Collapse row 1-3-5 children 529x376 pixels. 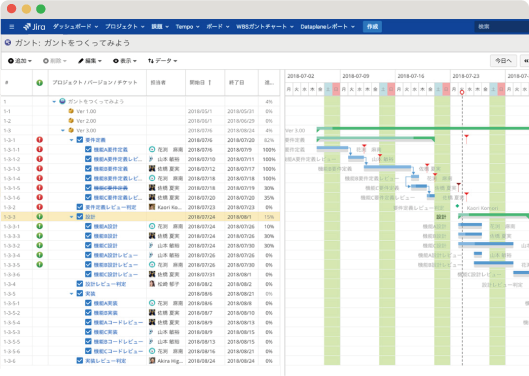tap(71, 294)
